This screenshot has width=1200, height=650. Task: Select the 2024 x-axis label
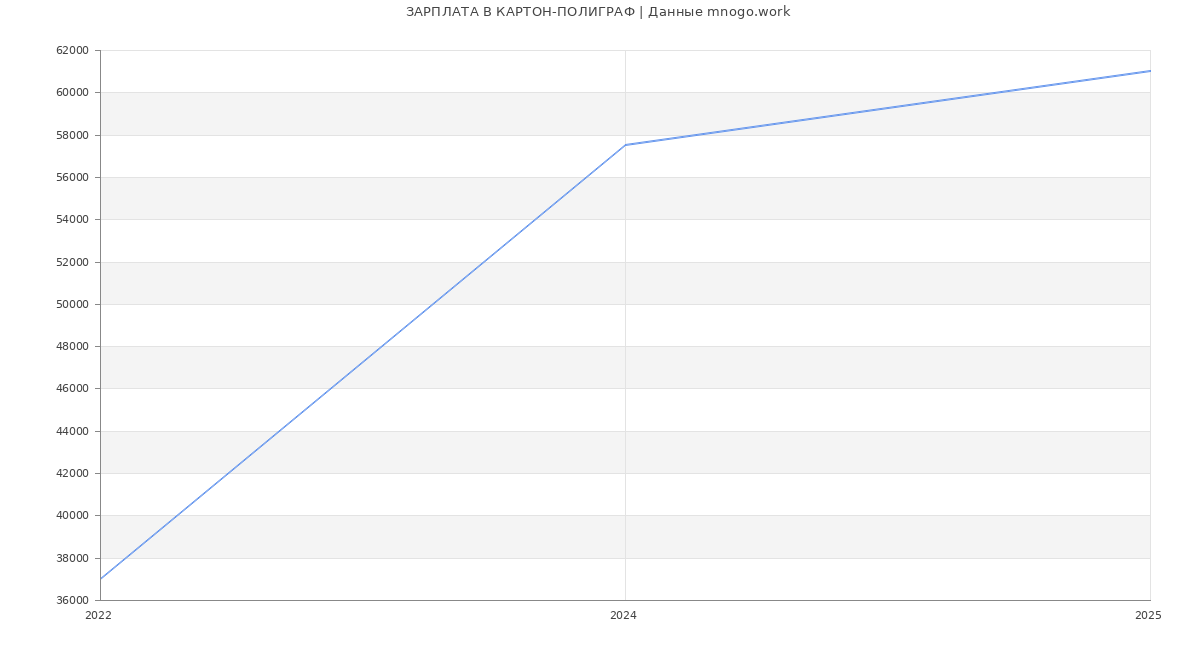tap(623, 615)
